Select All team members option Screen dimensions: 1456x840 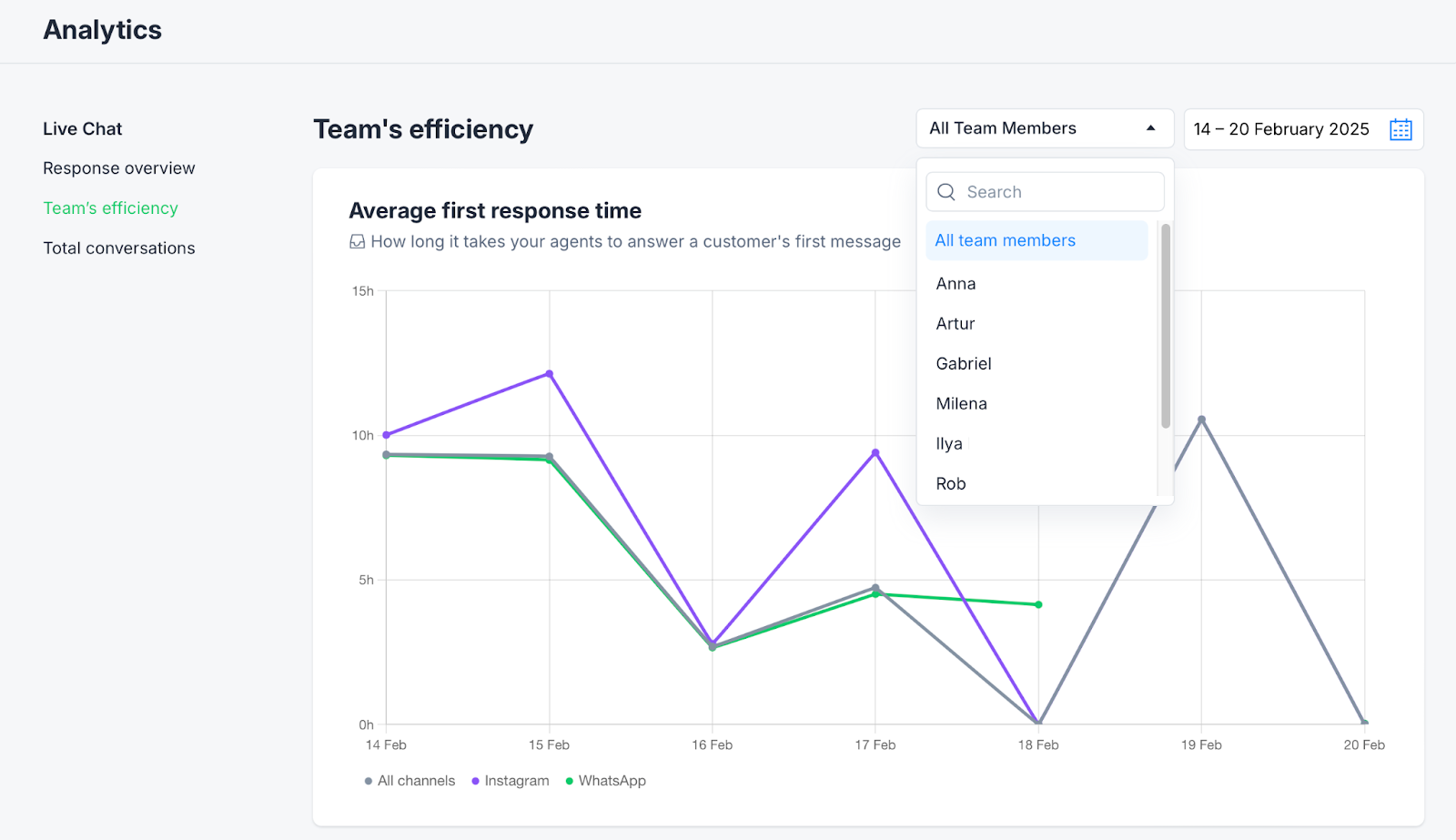[1036, 240]
